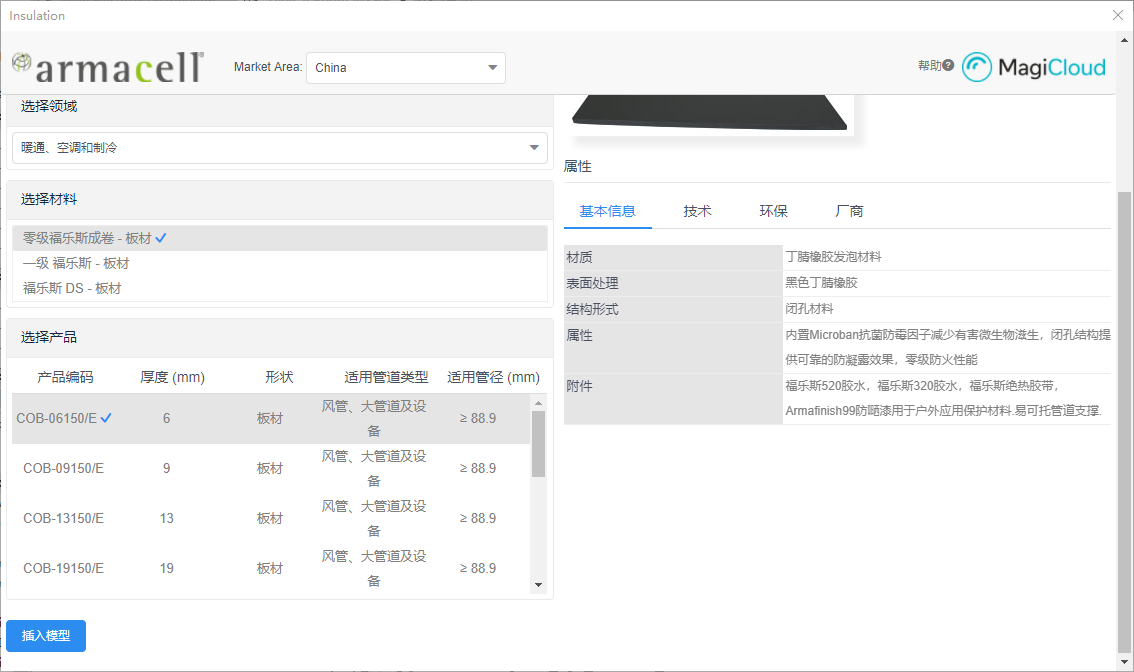Click the Armacell logo
Image resolution: width=1134 pixels, height=672 pixels.
tap(108, 67)
